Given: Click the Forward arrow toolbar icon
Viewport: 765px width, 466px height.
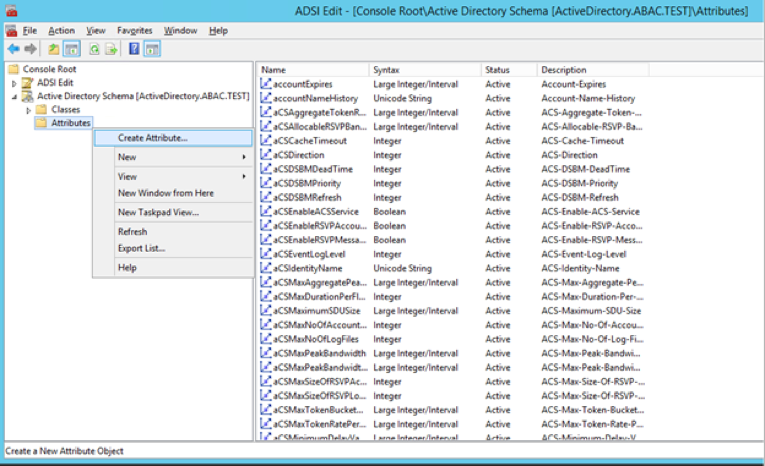Looking at the screenshot, I should [x=31, y=49].
